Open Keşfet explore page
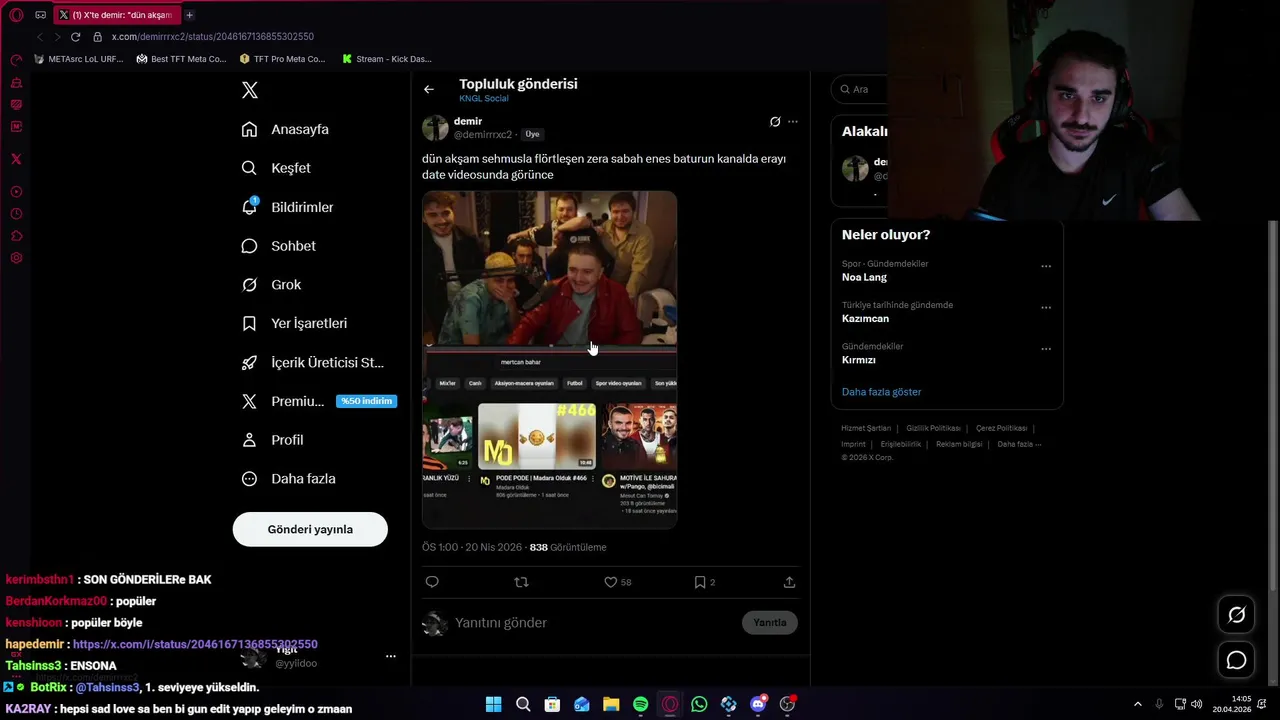Image resolution: width=1280 pixels, height=720 pixels. pyautogui.click(x=276, y=168)
